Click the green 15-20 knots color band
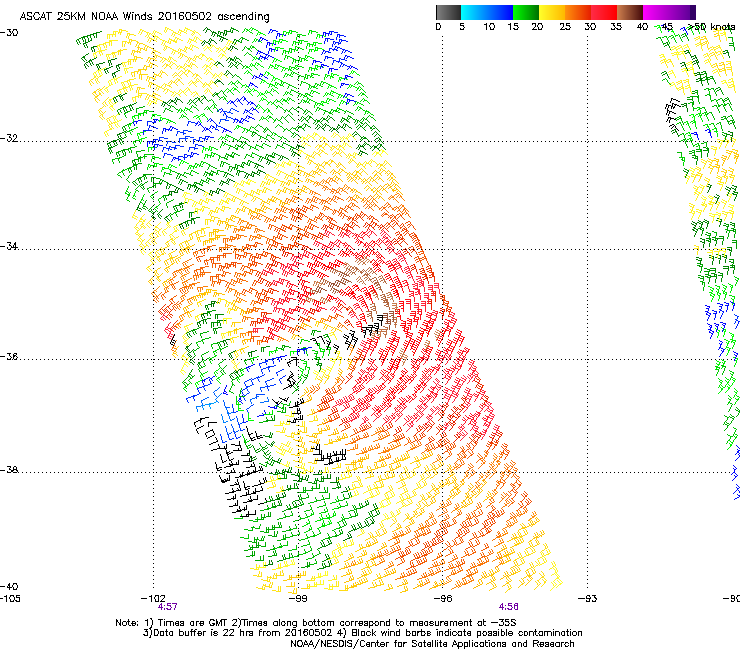This screenshot has width=740, height=650. (526, 12)
